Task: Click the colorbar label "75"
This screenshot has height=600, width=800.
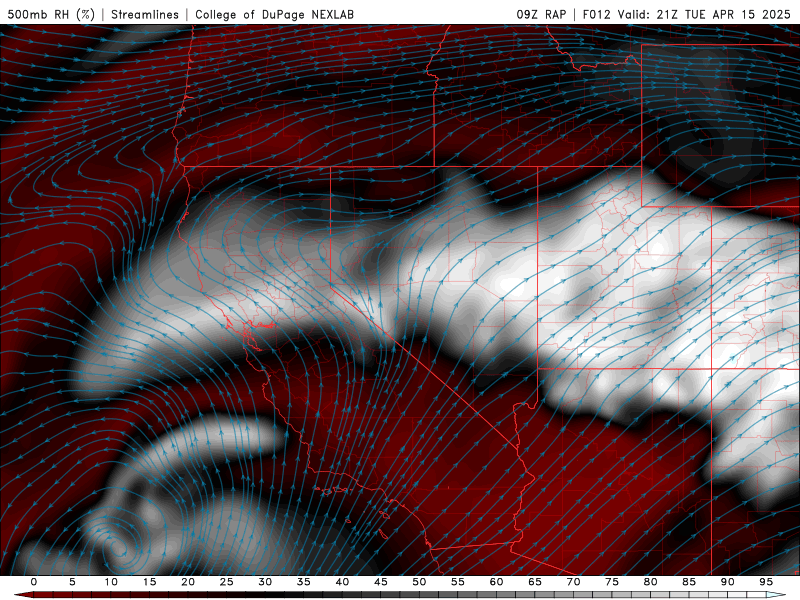Action: (x=612, y=582)
